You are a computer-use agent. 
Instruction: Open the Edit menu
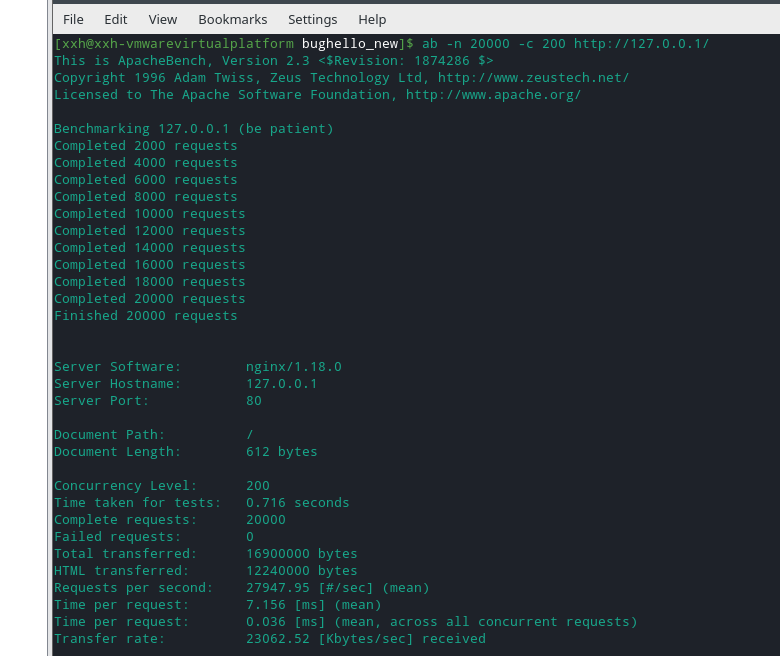point(115,19)
